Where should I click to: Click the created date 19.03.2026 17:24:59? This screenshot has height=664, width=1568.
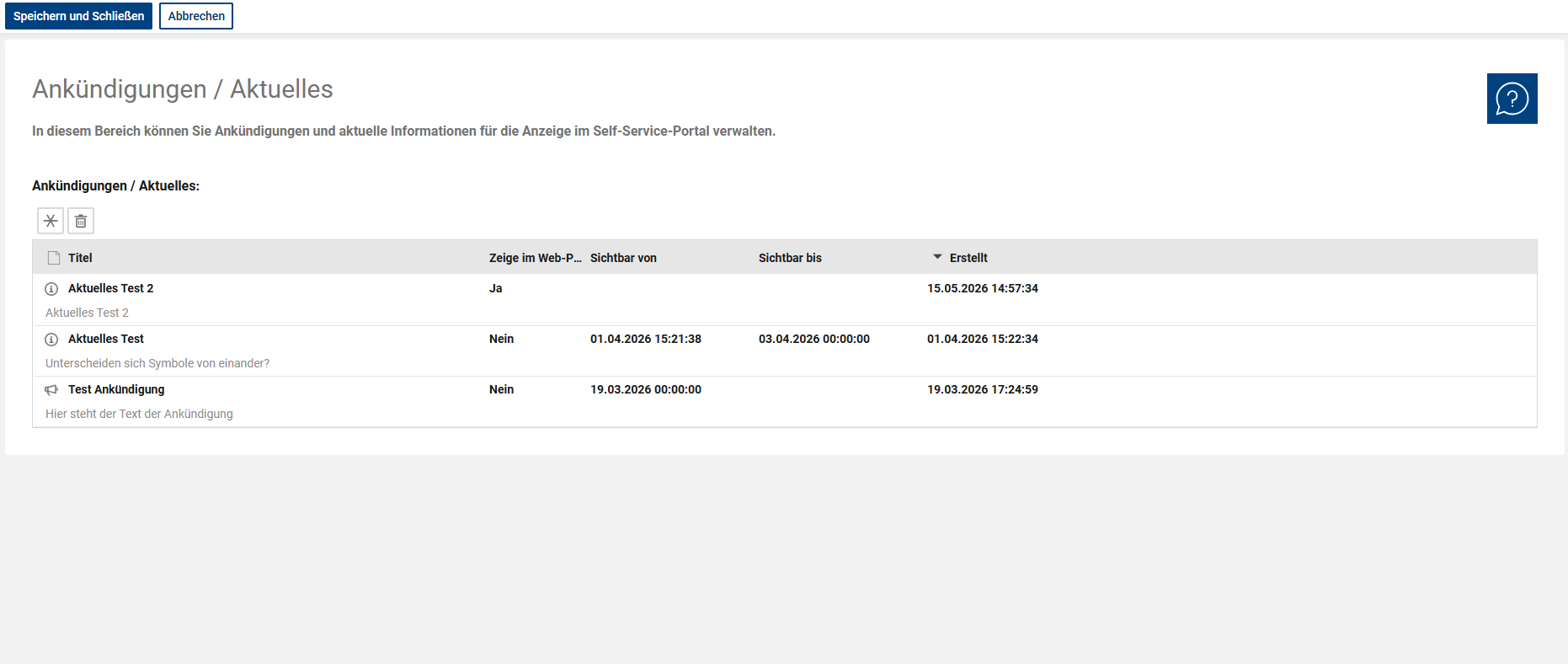tap(983, 389)
